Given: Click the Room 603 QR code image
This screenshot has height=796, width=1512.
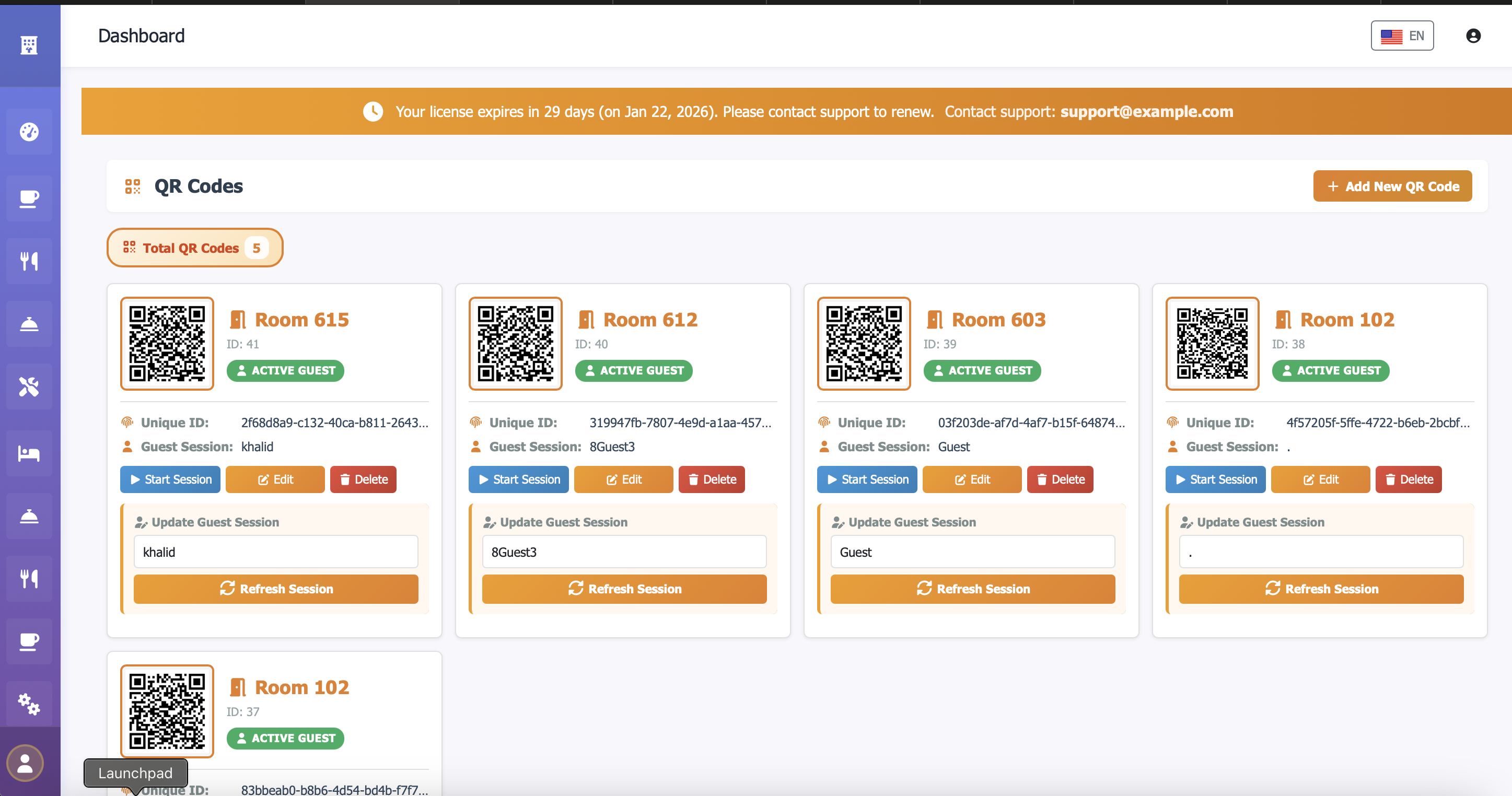Looking at the screenshot, I should 864,343.
